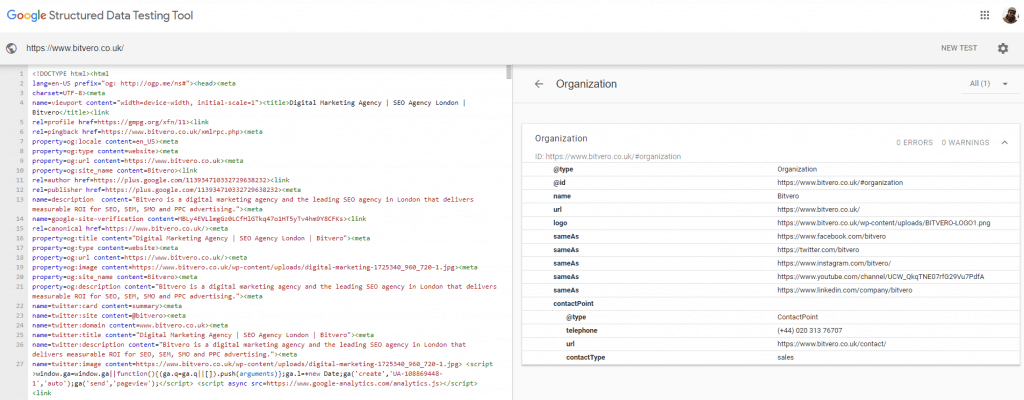
Task: Click the 0 ERRORS label
Action: 914,142
